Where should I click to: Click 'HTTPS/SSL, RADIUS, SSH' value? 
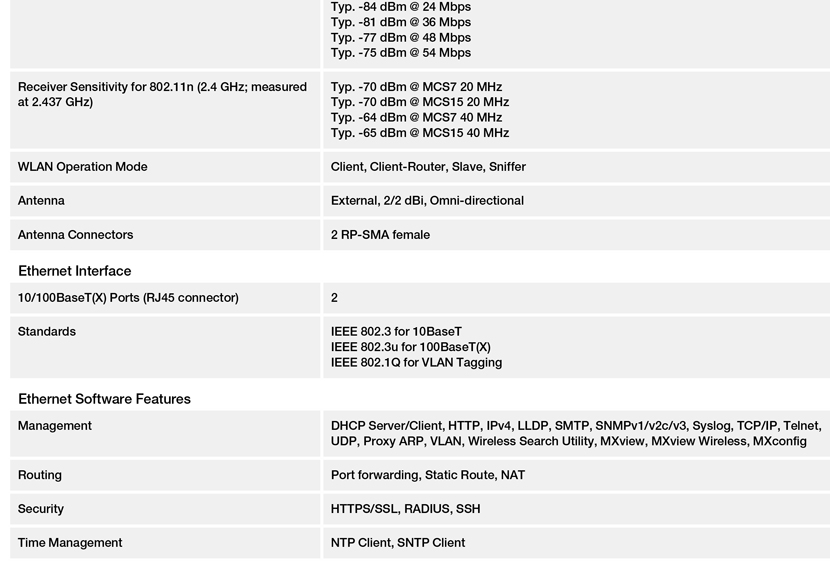[405, 509]
